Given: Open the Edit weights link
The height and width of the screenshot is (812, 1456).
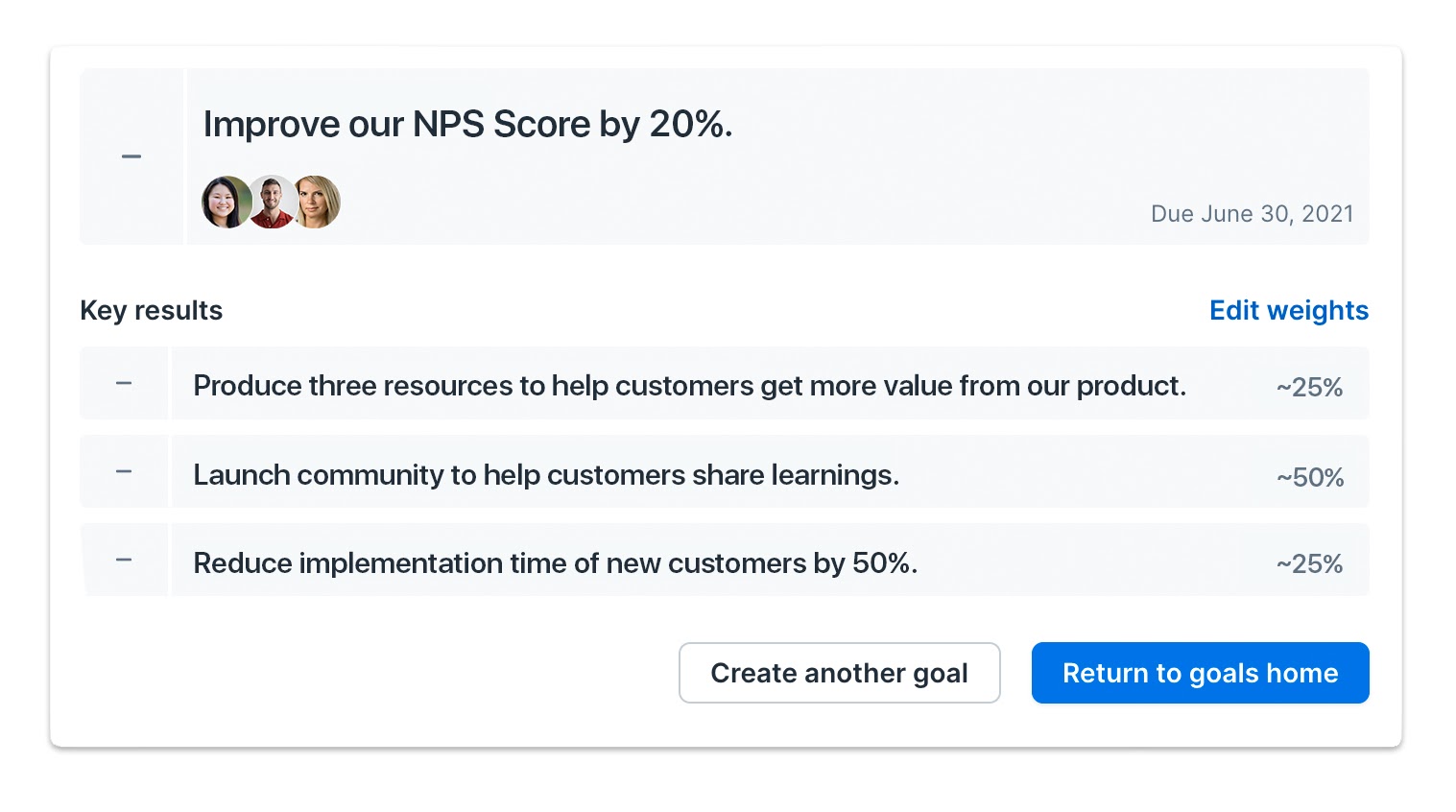Looking at the screenshot, I should pos(1288,310).
